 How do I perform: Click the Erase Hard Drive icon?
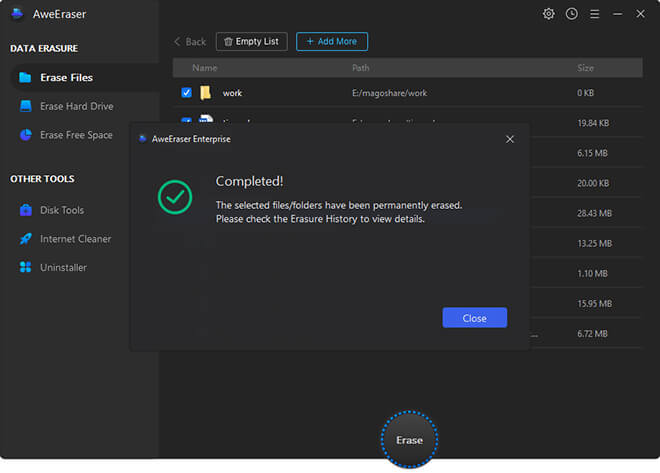[x=26, y=106]
